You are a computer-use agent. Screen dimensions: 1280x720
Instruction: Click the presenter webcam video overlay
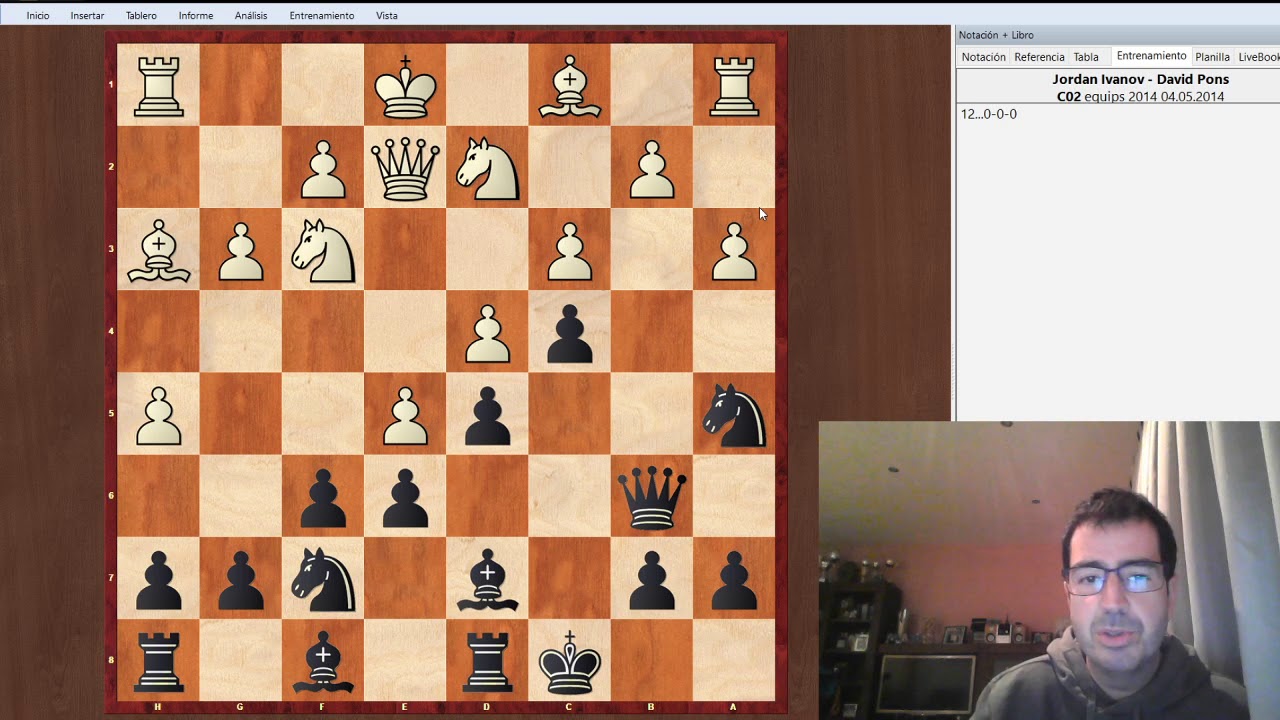(1049, 570)
